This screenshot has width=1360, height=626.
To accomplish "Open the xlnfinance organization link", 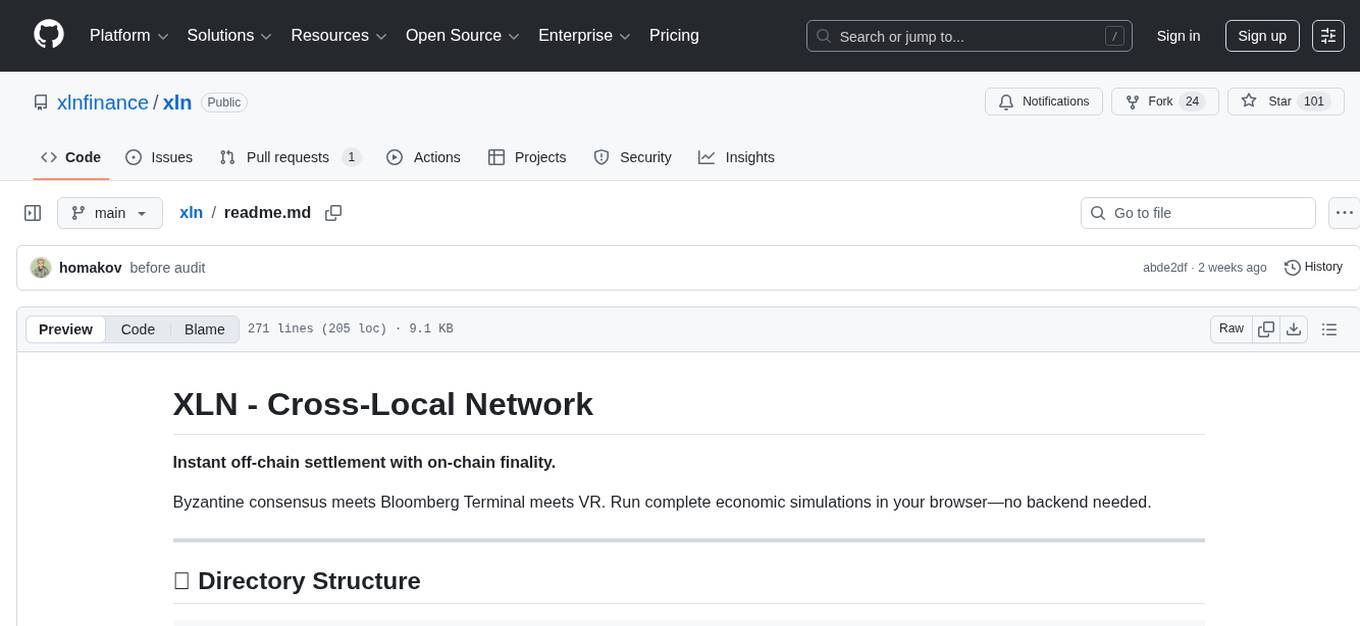I will tap(102, 102).
